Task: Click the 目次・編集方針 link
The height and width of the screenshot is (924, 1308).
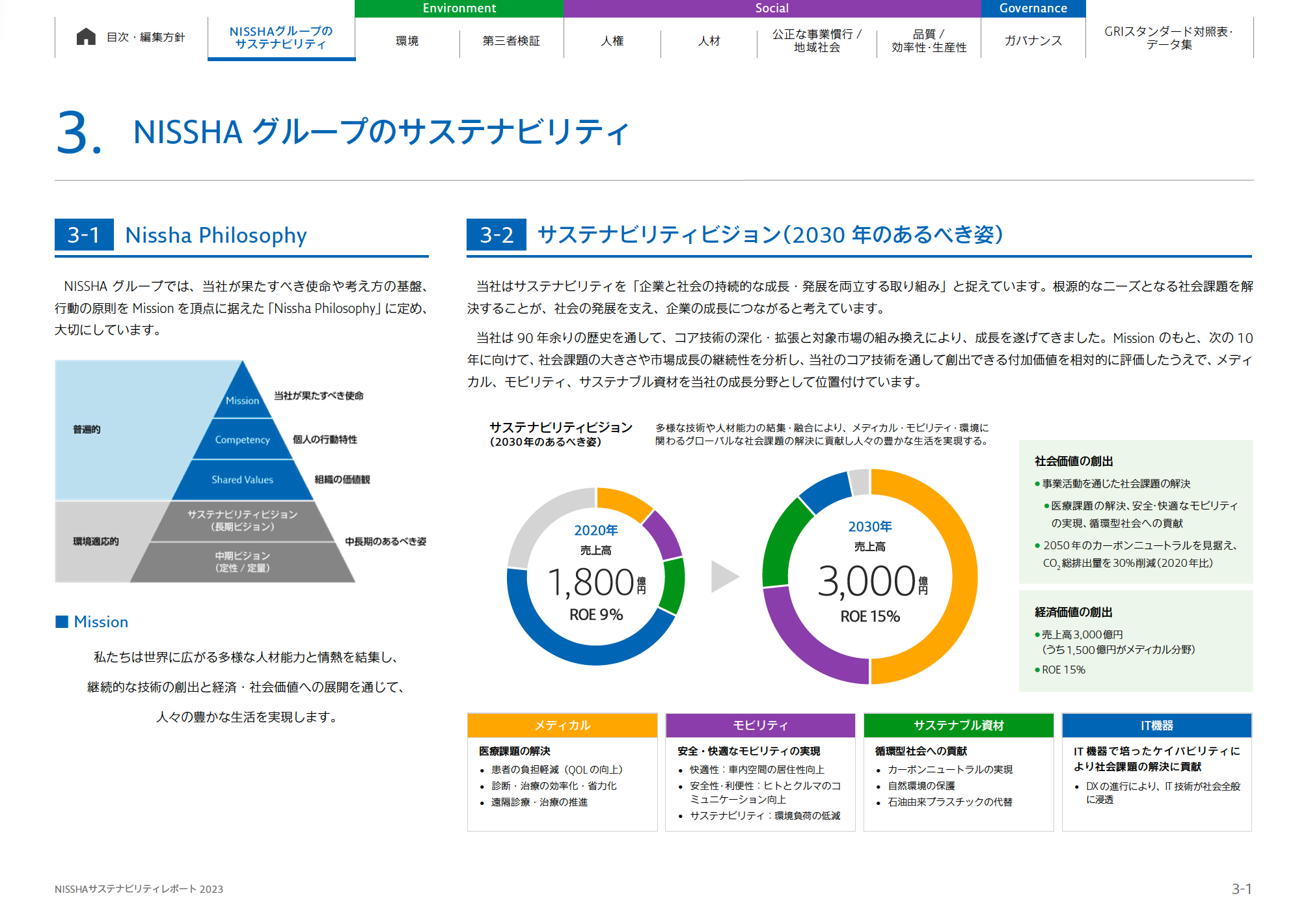Action: tap(146, 37)
